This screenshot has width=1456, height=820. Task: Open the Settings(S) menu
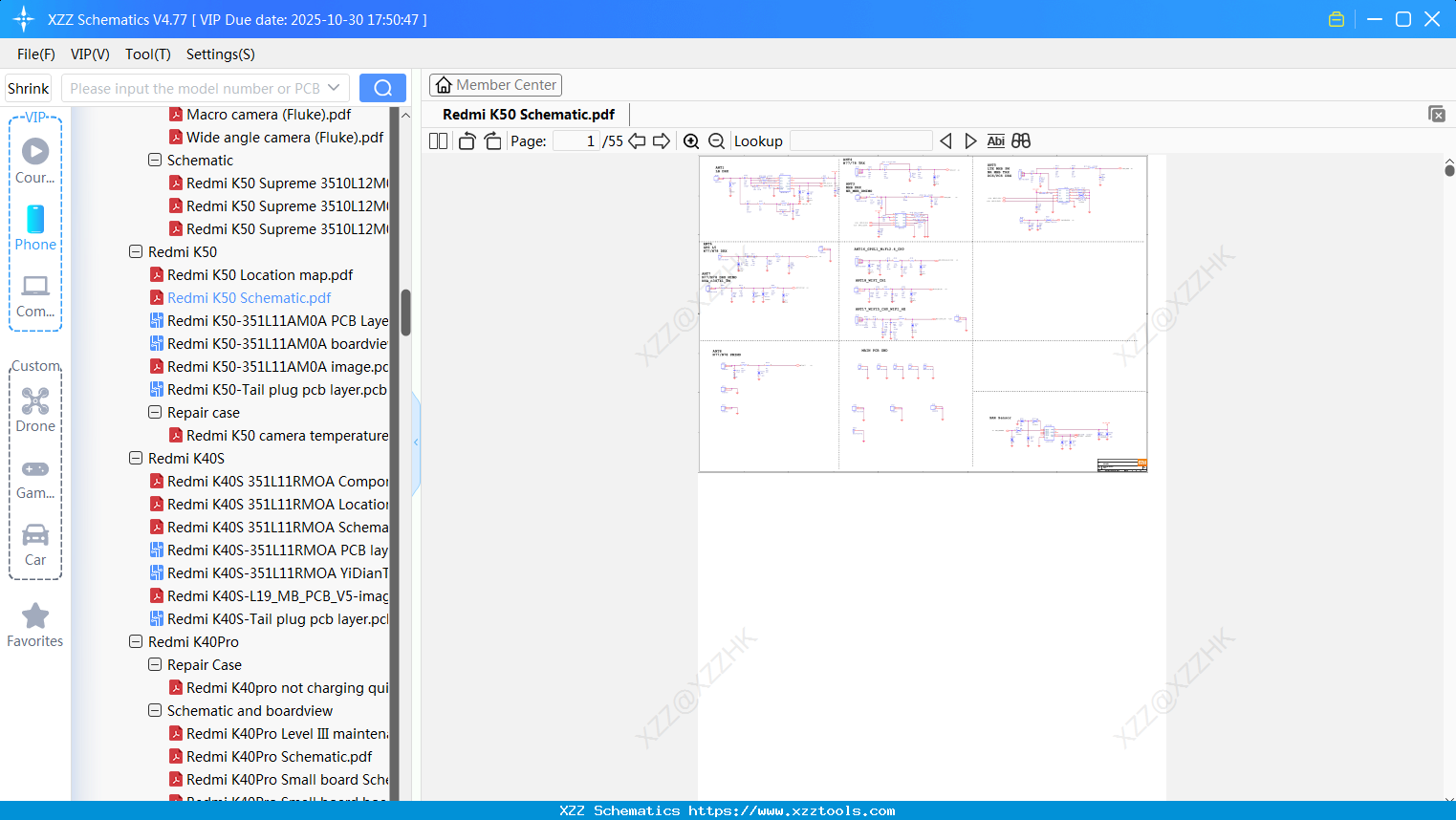point(221,54)
